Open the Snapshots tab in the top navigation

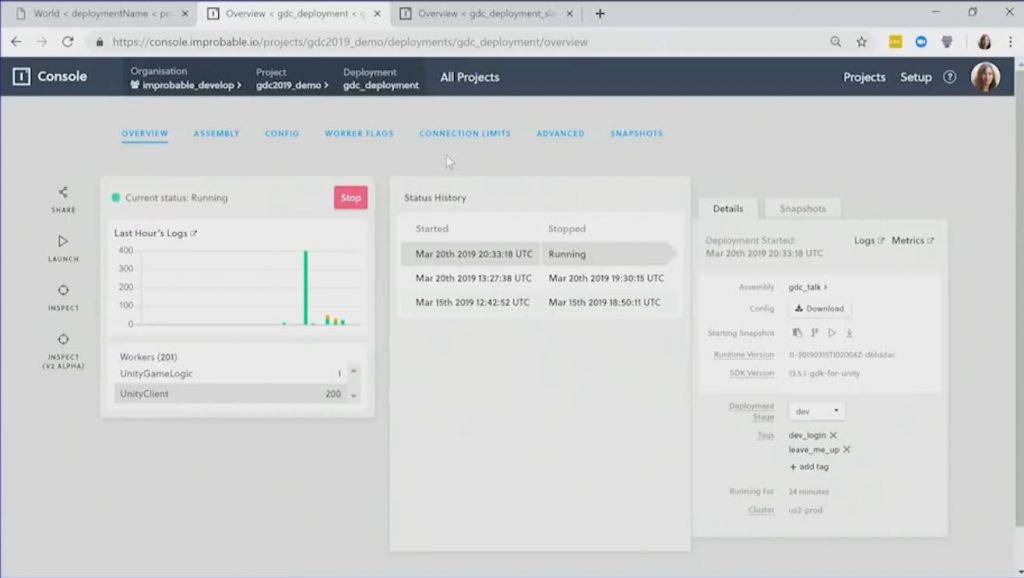tap(637, 133)
